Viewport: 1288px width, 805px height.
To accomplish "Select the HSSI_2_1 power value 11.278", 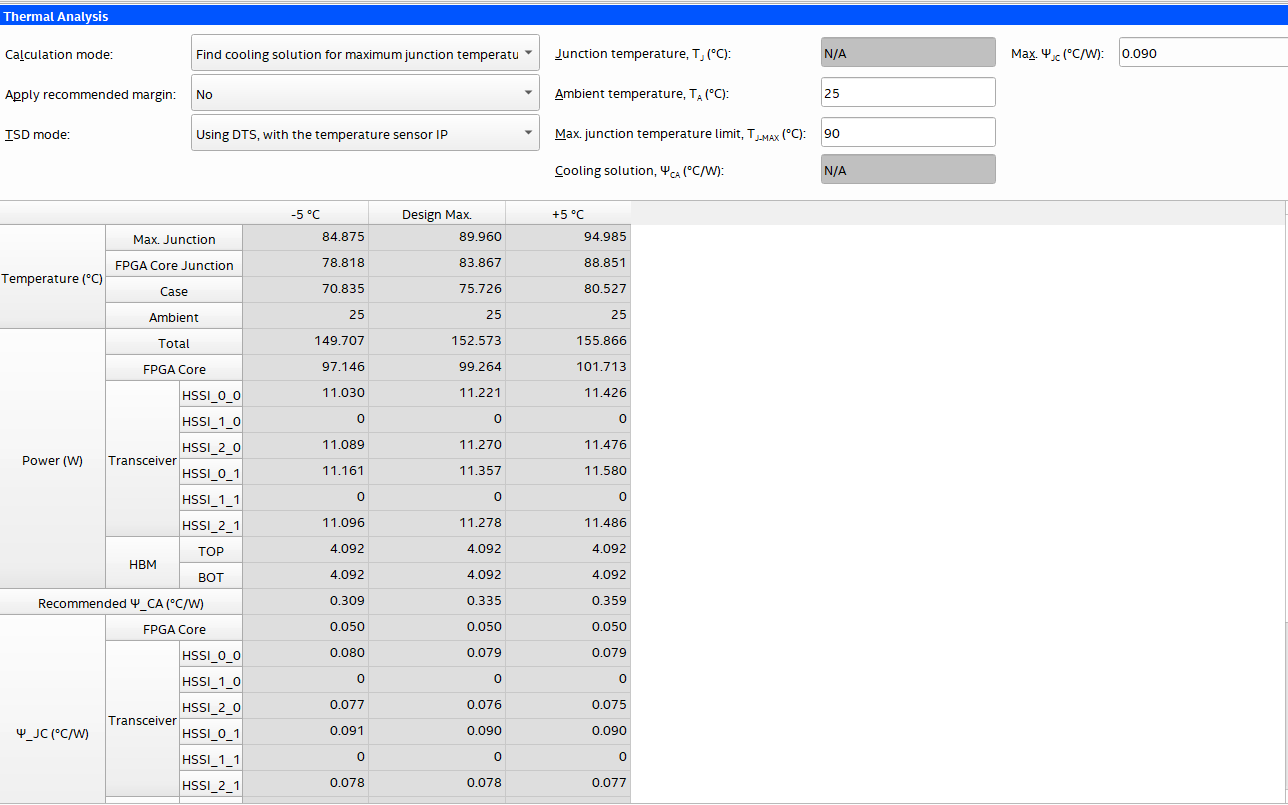I will [437, 523].
